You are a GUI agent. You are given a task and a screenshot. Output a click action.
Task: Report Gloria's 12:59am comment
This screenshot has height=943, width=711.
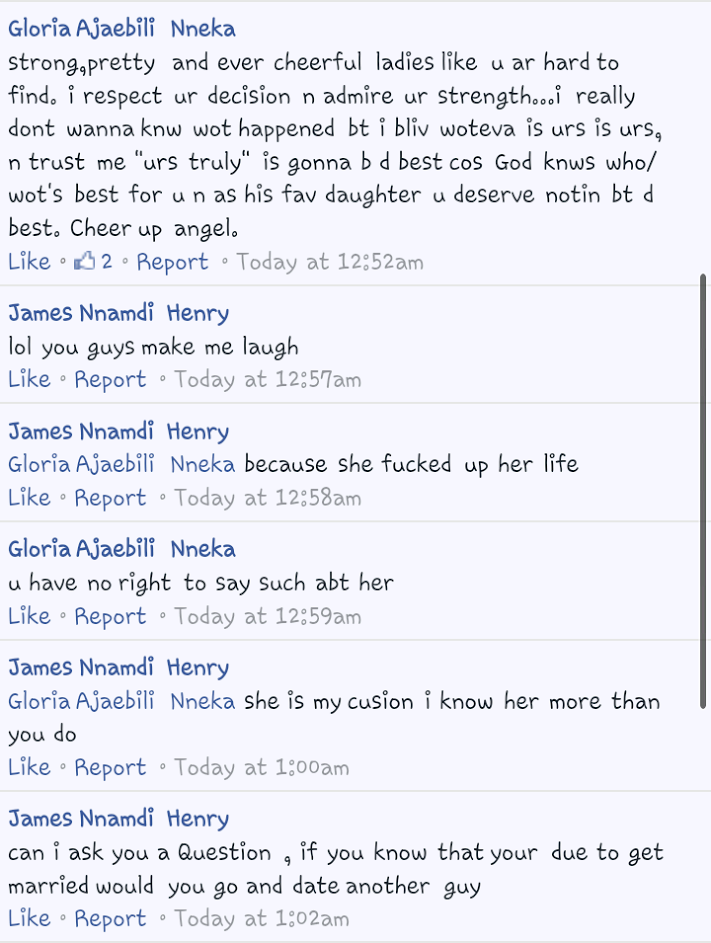point(110,617)
